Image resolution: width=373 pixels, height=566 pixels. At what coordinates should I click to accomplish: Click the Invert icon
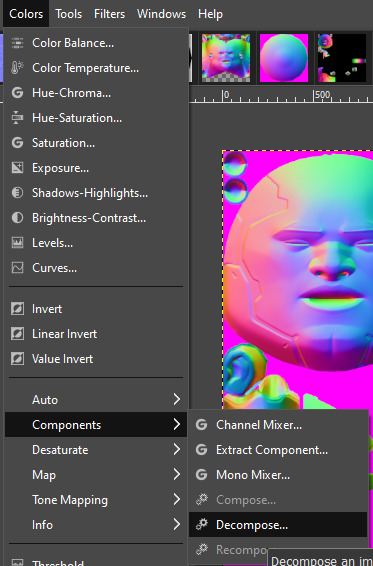pos(17,309)
